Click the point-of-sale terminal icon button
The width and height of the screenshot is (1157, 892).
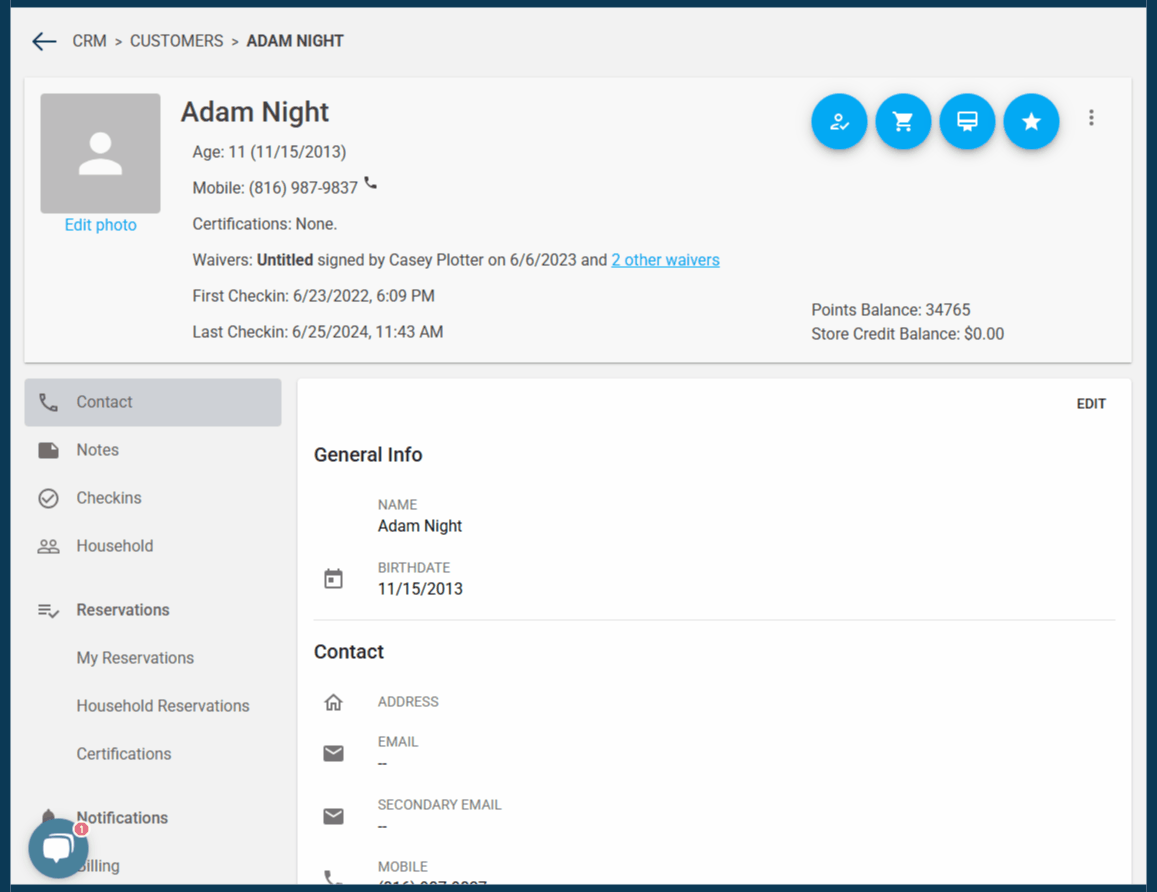[x=967, y=122]
